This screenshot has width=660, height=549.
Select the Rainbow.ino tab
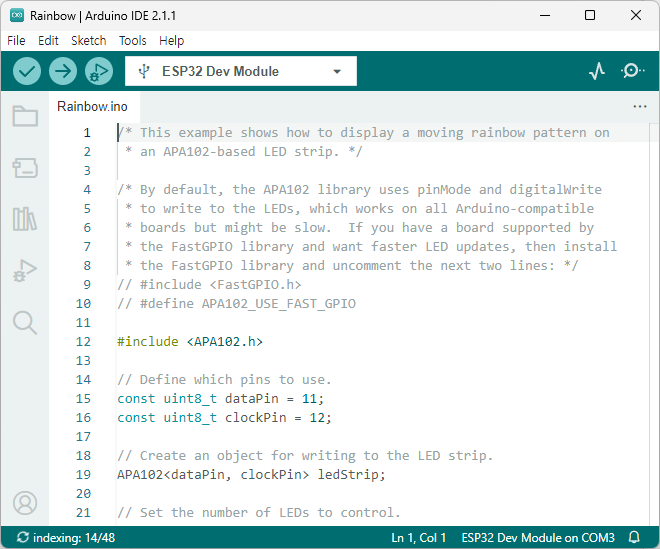point(92,107)
